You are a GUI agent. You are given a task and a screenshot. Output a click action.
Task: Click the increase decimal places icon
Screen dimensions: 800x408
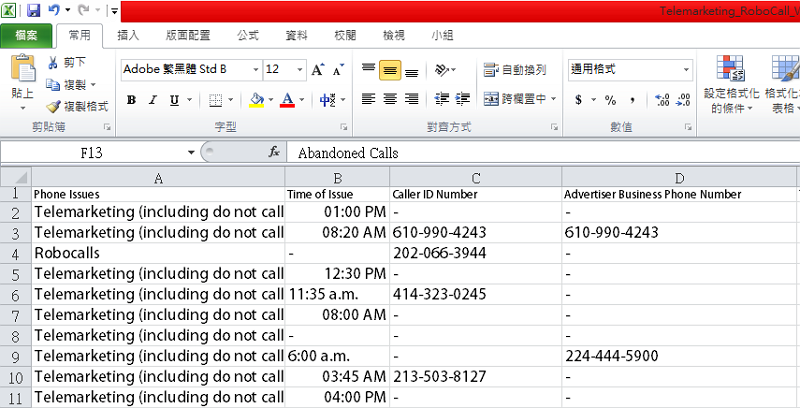[661, 100]
